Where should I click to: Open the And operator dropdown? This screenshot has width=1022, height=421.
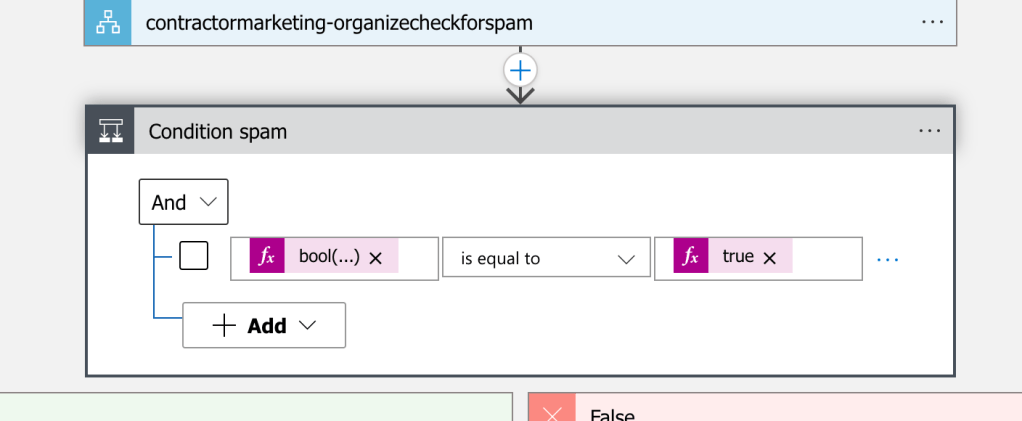point(183,202)
